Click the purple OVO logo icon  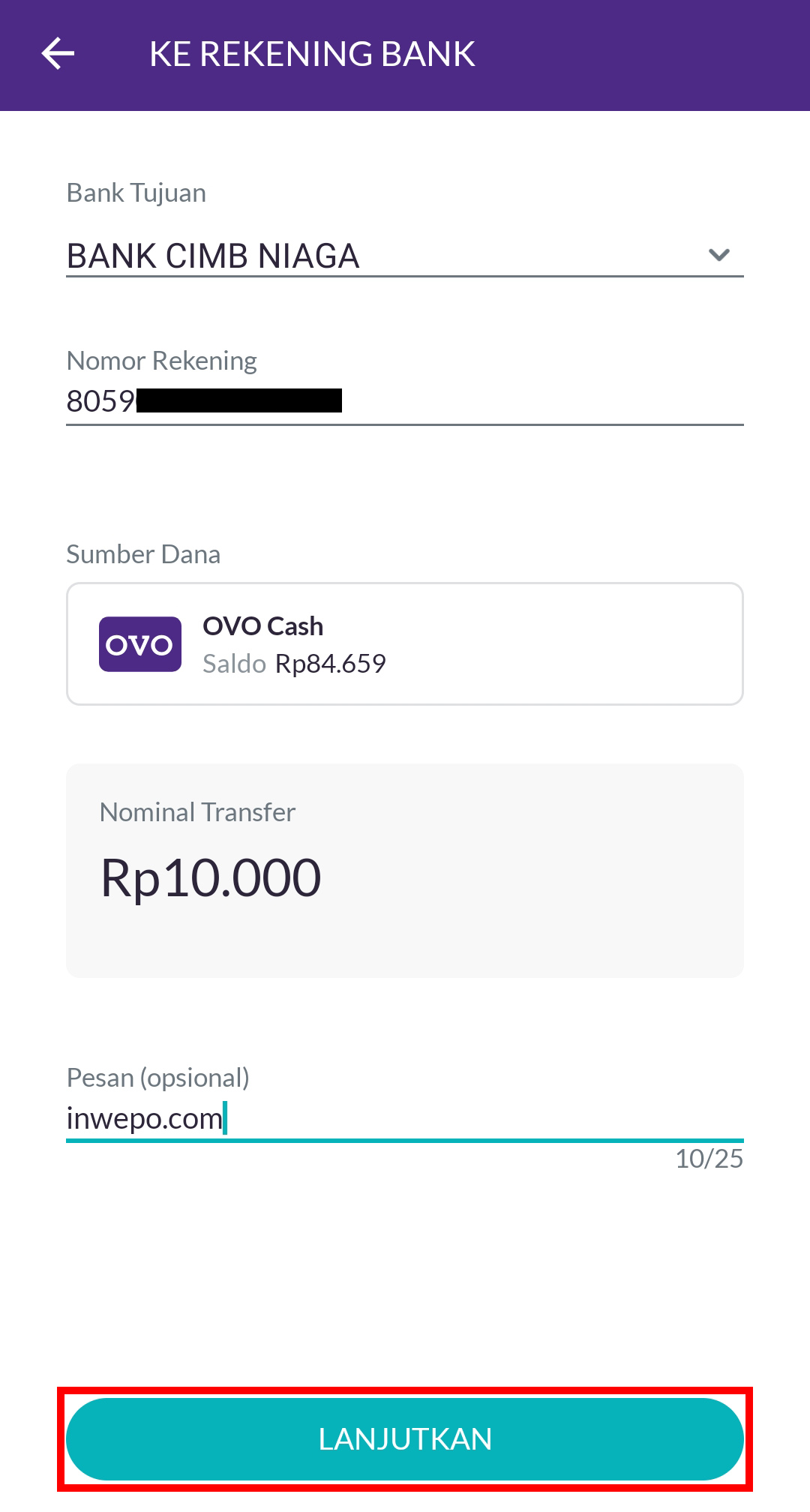click(140, 644)
